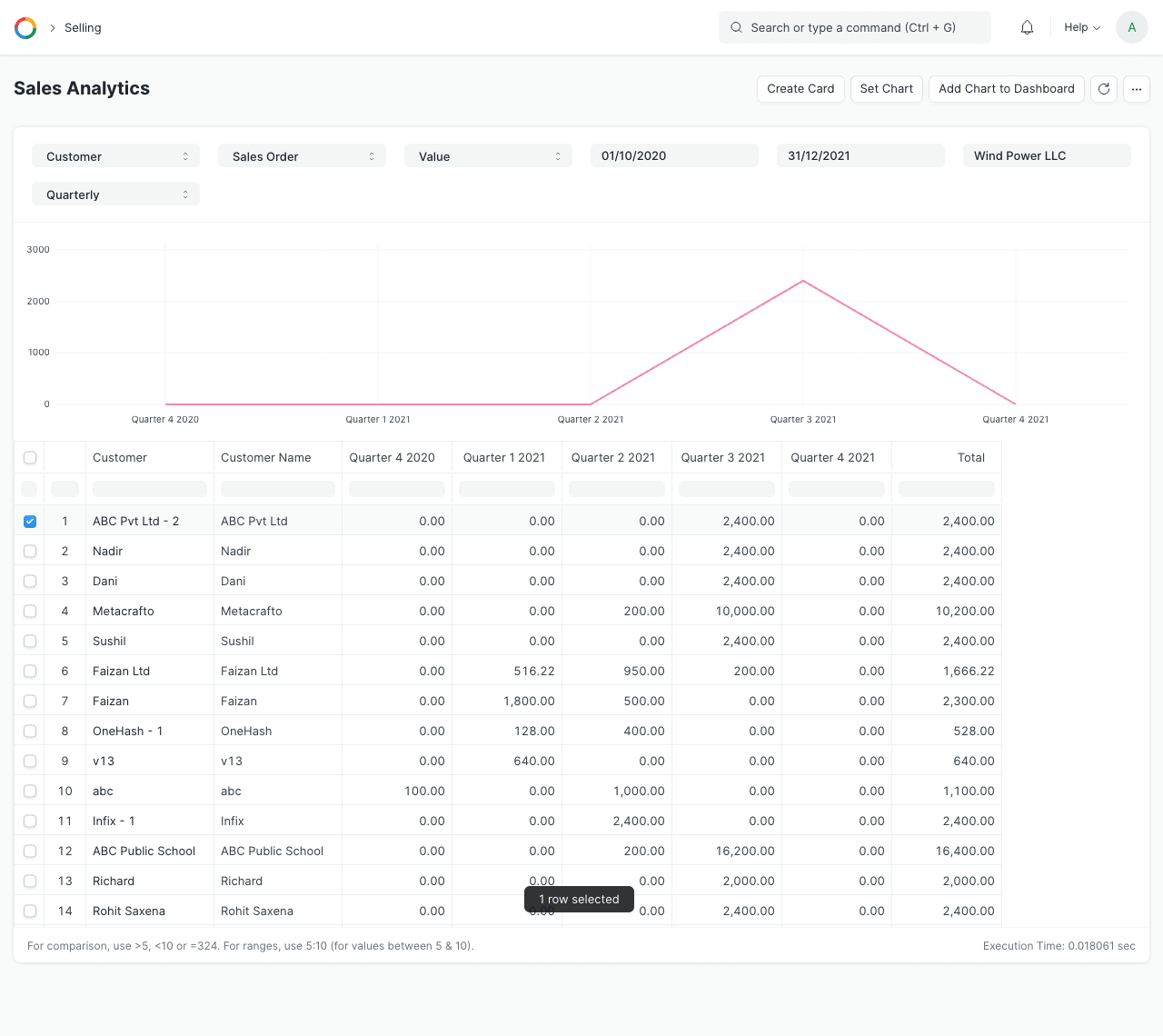Change the Quarterly range dropdown

click(116, 194)
